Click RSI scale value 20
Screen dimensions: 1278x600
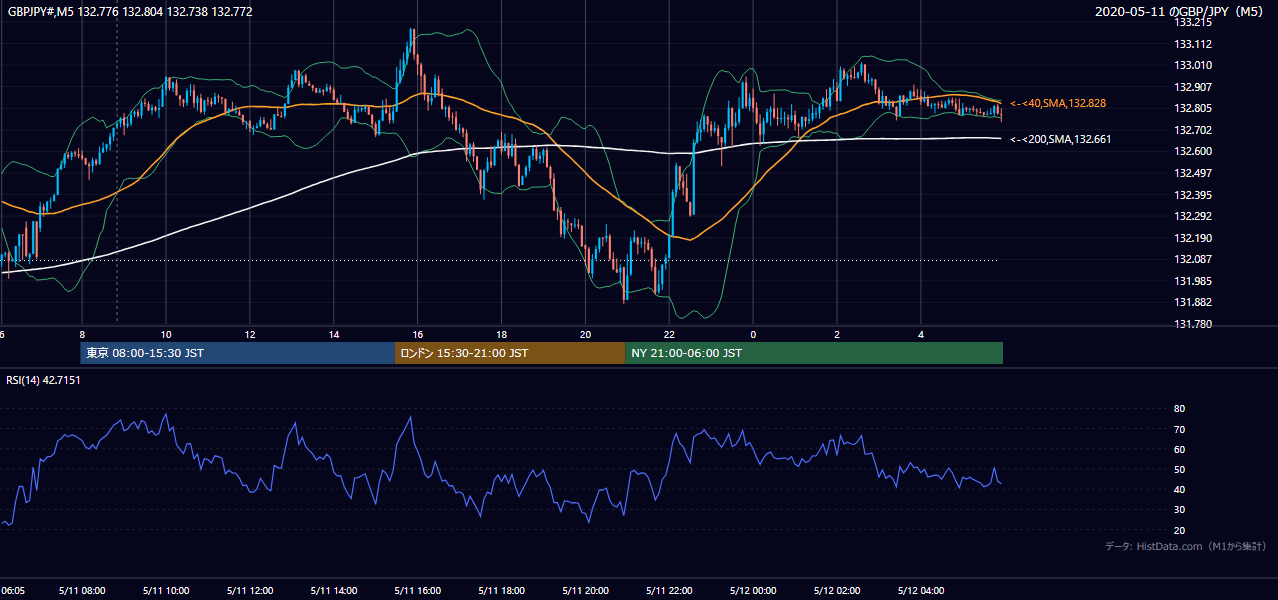pos(1179,530)
